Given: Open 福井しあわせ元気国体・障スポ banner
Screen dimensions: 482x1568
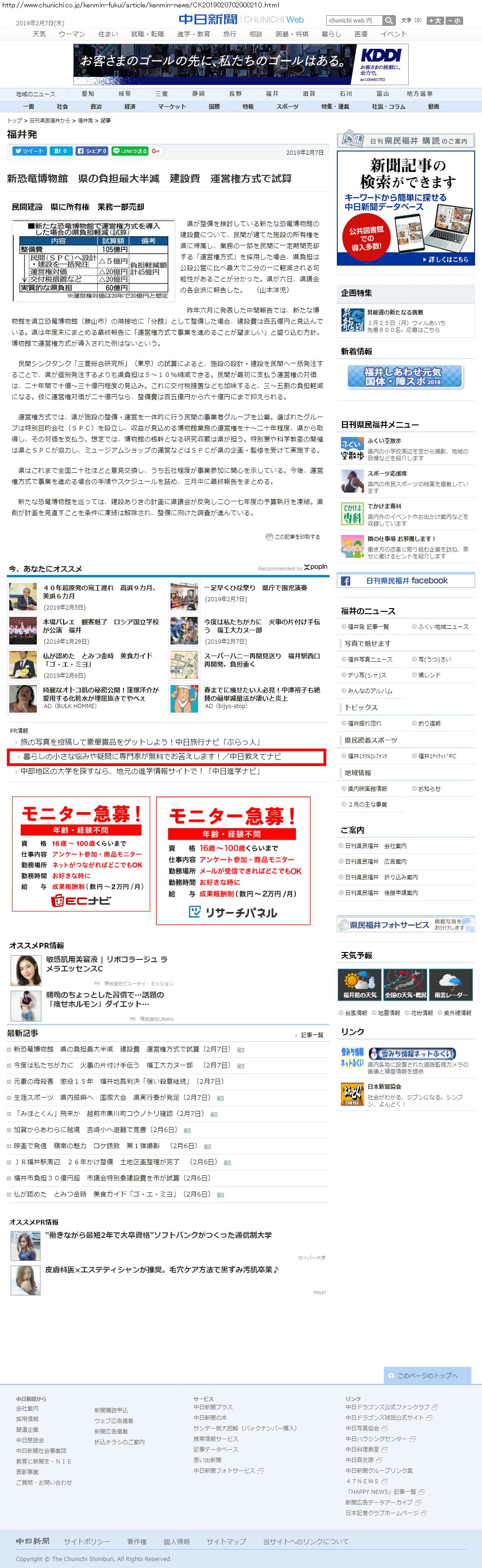Looking at the screenshot, I should click(x=405, y=376).
